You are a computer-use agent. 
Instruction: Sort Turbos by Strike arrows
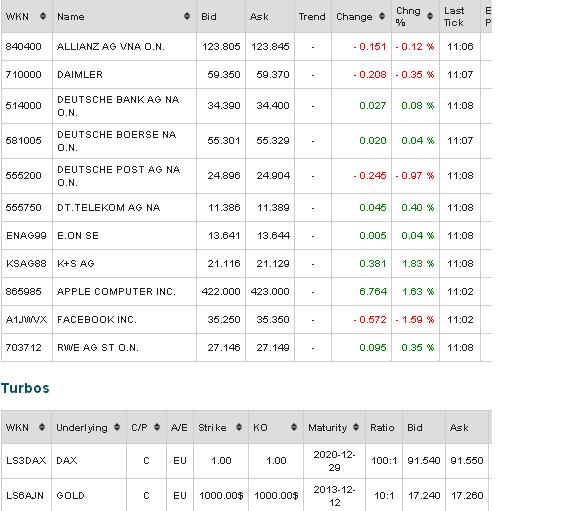[239, 427]
